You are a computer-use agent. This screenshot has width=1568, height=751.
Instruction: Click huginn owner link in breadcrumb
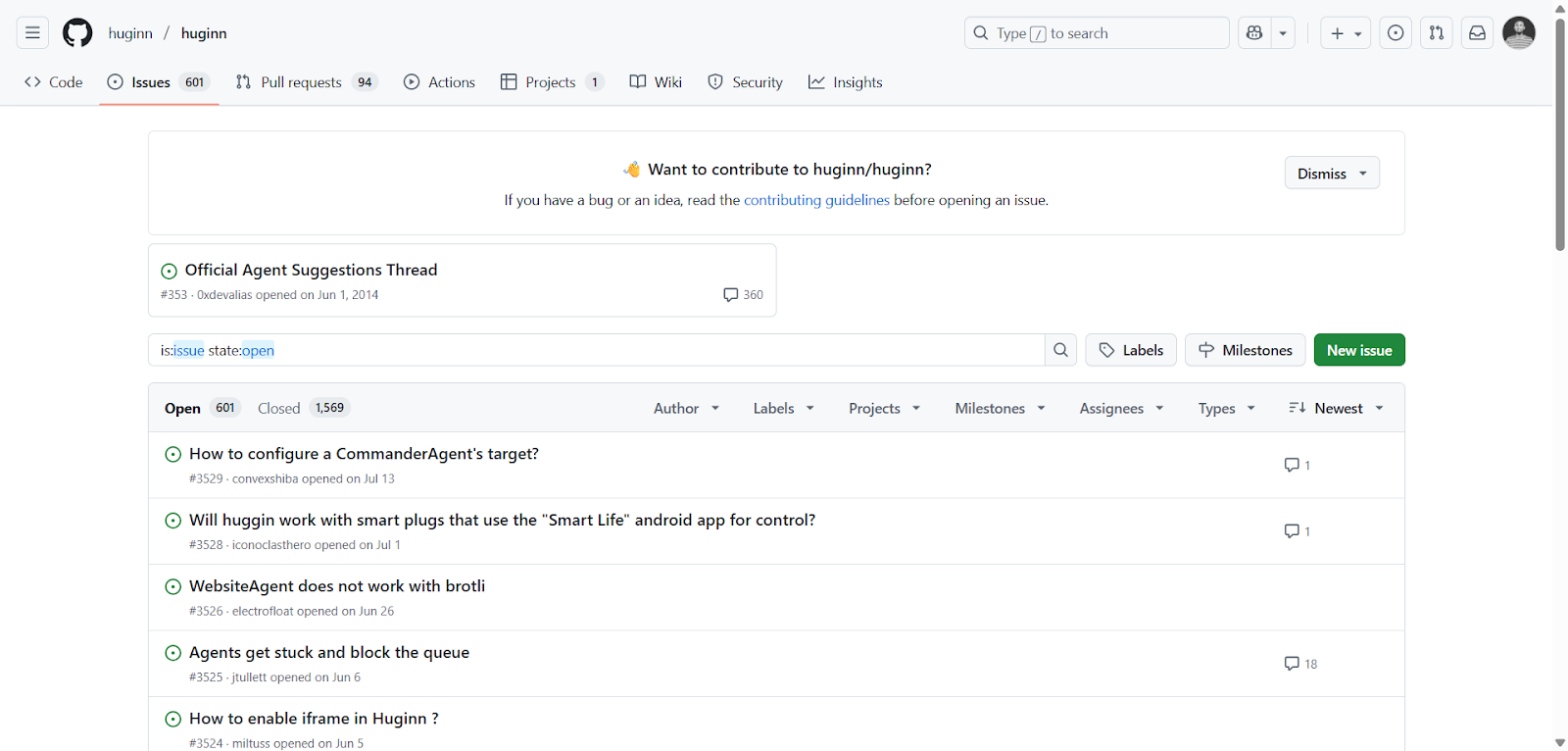[130, 33]
